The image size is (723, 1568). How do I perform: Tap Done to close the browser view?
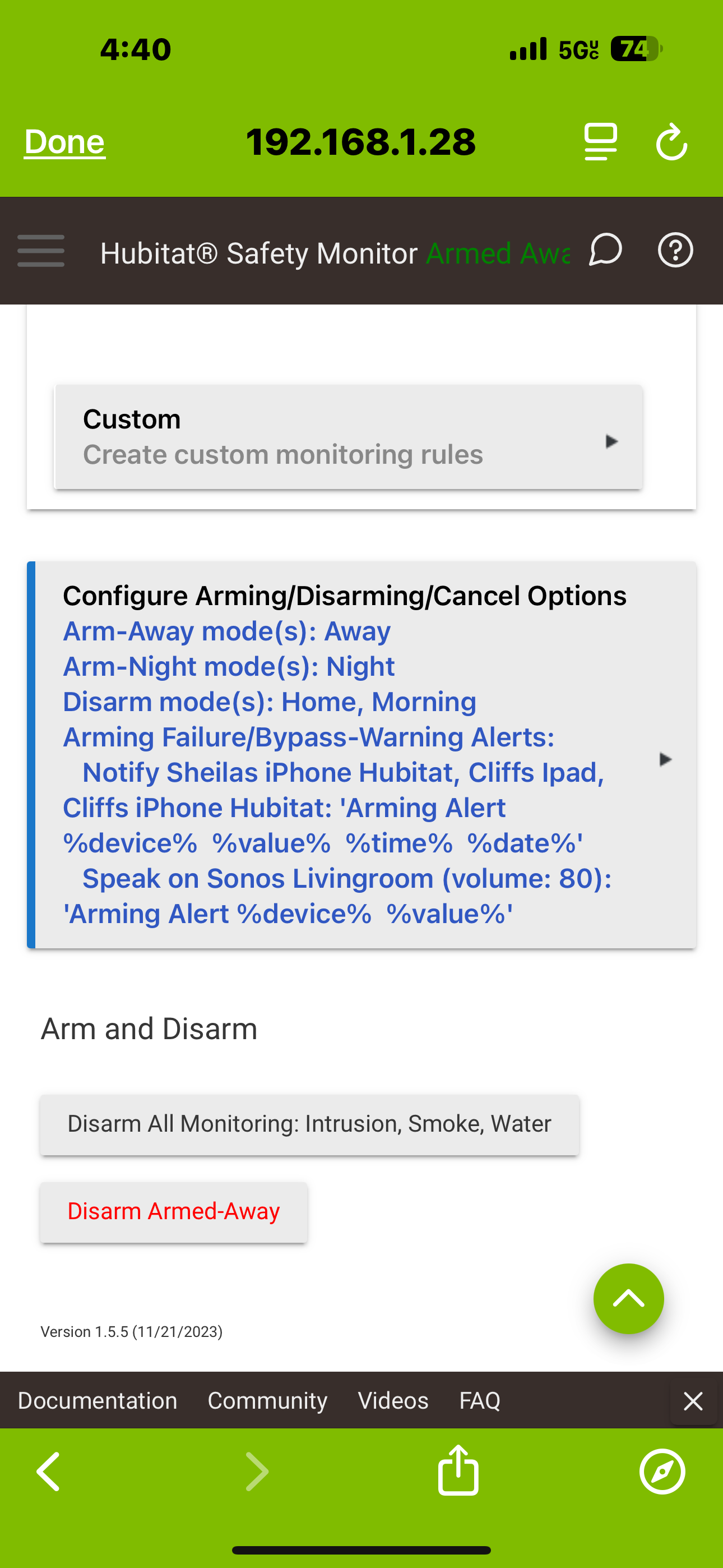[x=64, y=142]
